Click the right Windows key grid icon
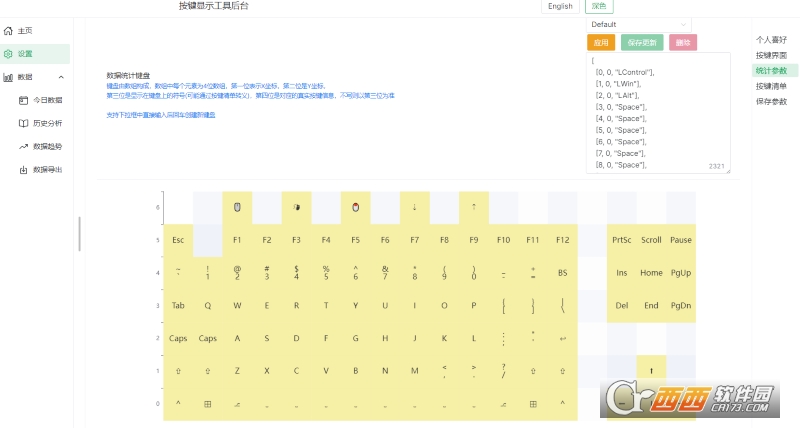This screenshot has height=428, width=800. coord(533,404)
